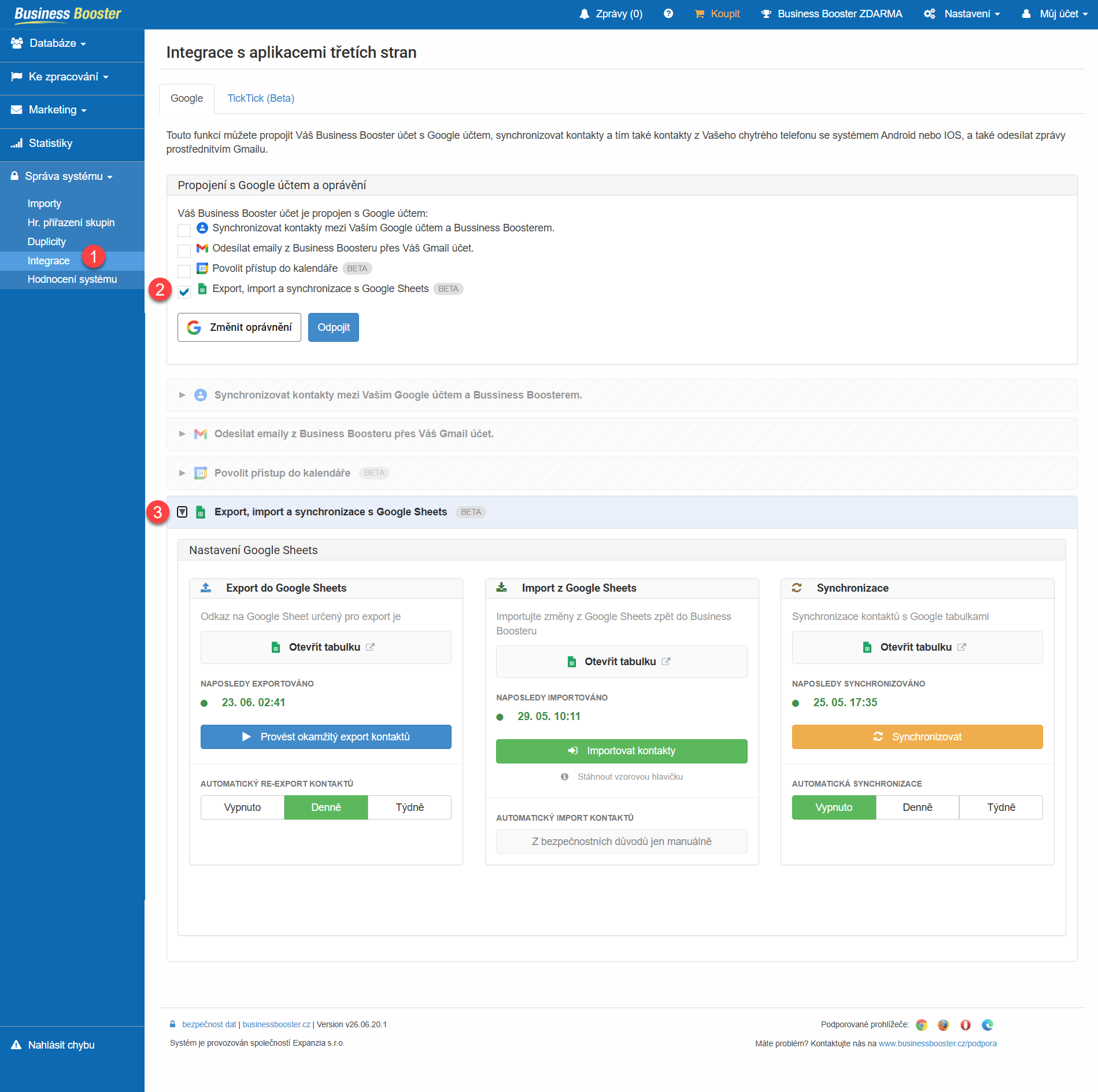Click the user icon for Můj účet
The width and height of the screenshot is (1098, 1092).
[1026, 14]
